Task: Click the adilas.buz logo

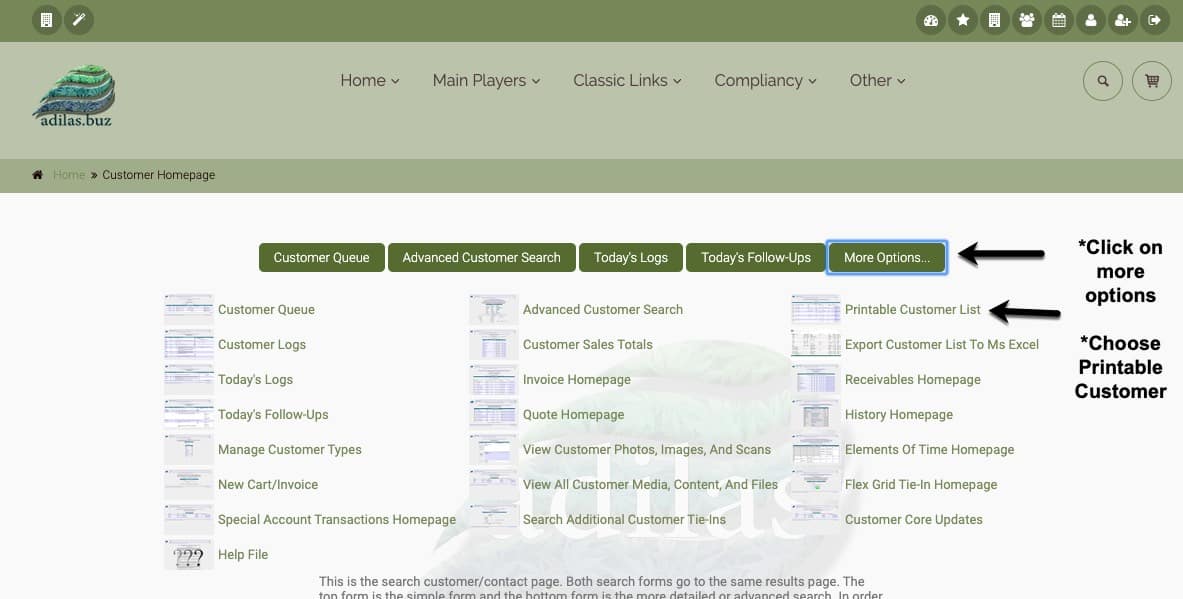Action: tap(73, 96)
